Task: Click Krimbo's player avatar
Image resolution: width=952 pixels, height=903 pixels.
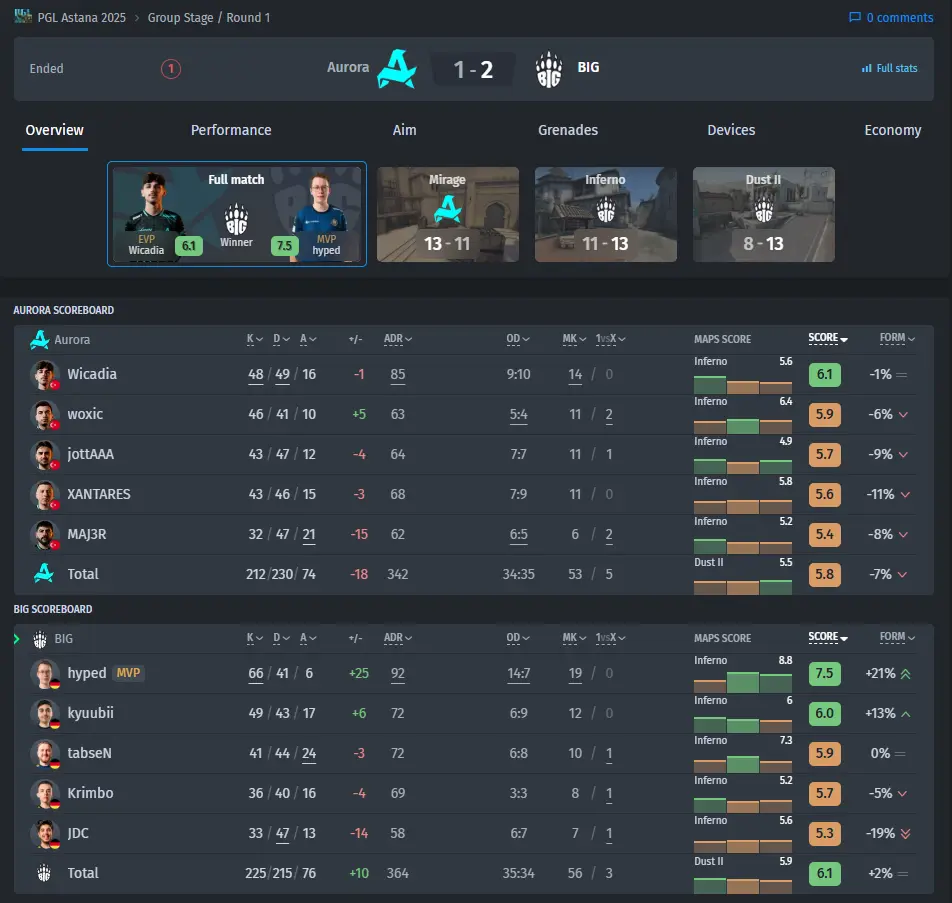Action: [x=44, y=793]
